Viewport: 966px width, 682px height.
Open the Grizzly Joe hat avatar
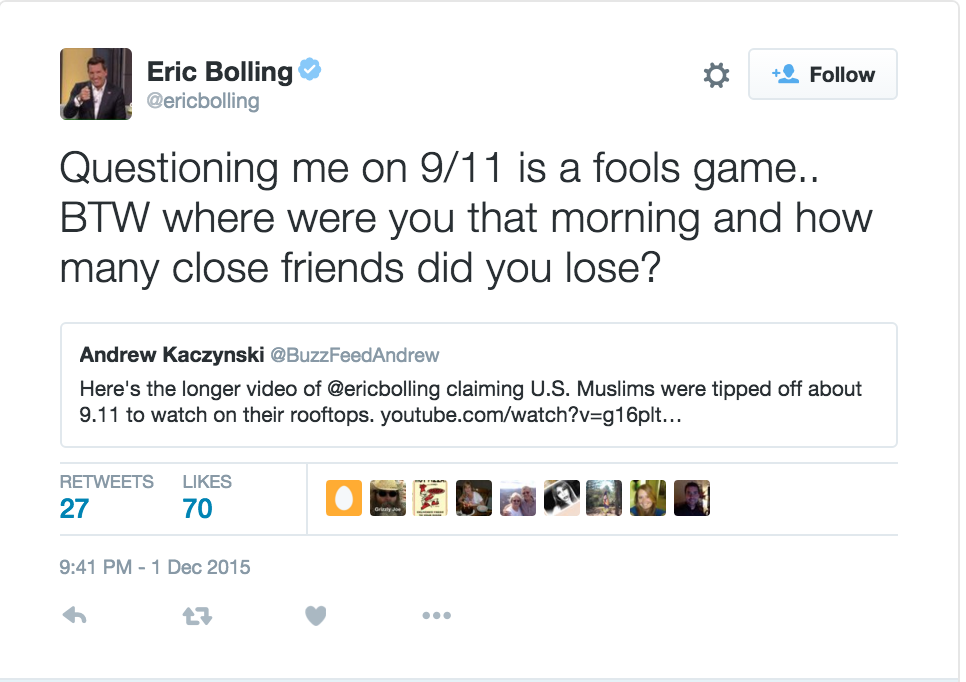tap(388, 498)
